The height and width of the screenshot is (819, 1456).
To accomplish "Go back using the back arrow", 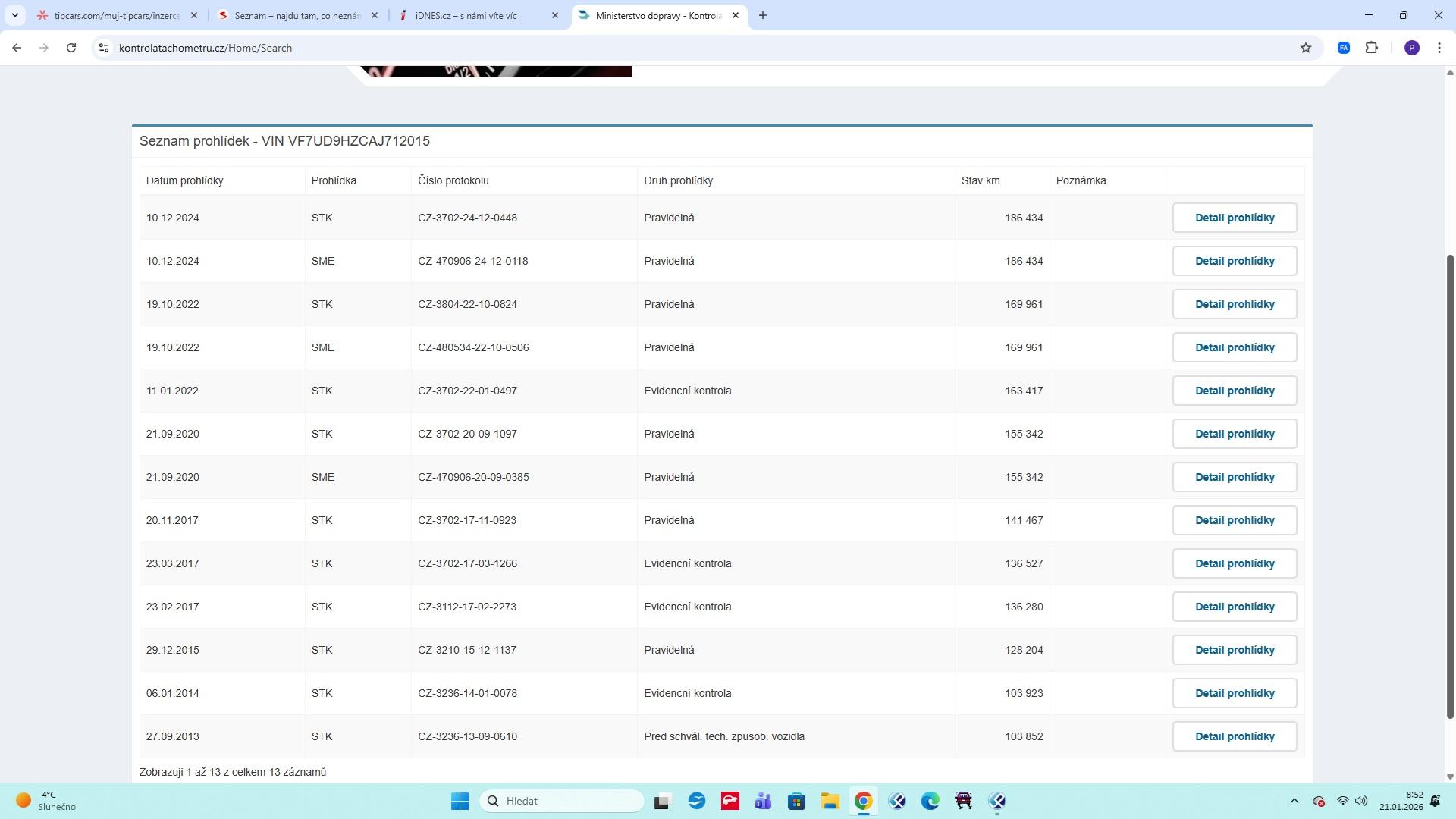I will click(x=17, y=48).
